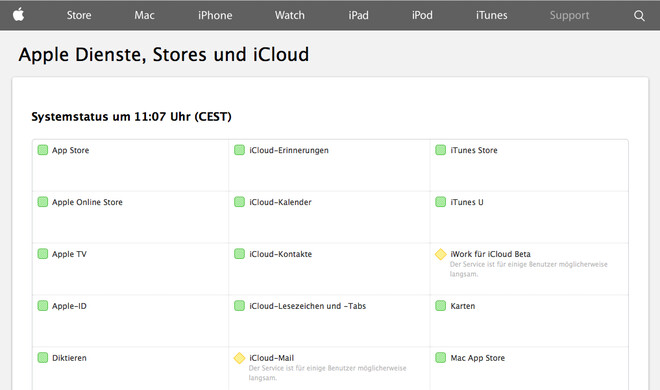The image size is (660, 390).
Task: Click green status icon beside Apple TV
Action: pyautogui.click(x=43, y=254)
